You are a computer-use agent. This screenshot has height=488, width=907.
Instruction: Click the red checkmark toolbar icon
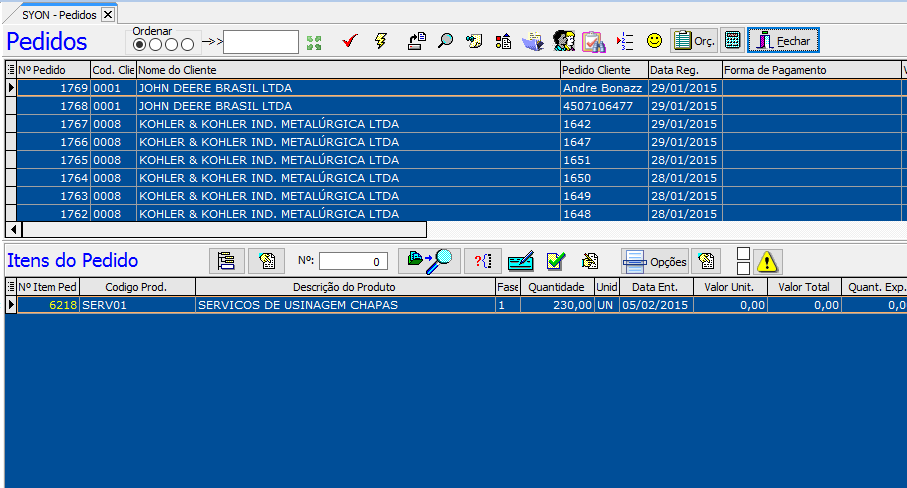tap(349, 42)
